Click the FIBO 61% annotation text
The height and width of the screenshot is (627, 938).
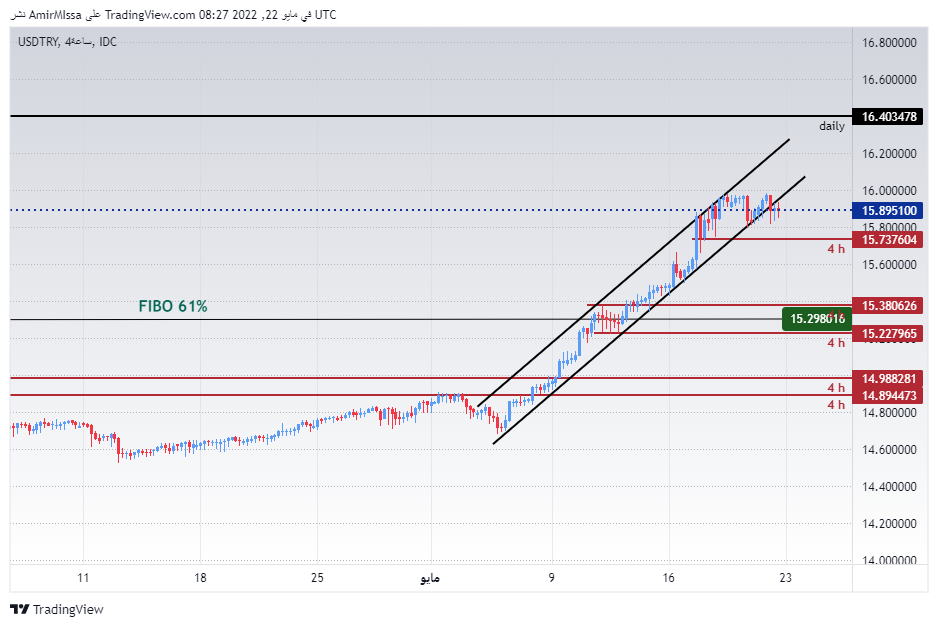point(173,306)
